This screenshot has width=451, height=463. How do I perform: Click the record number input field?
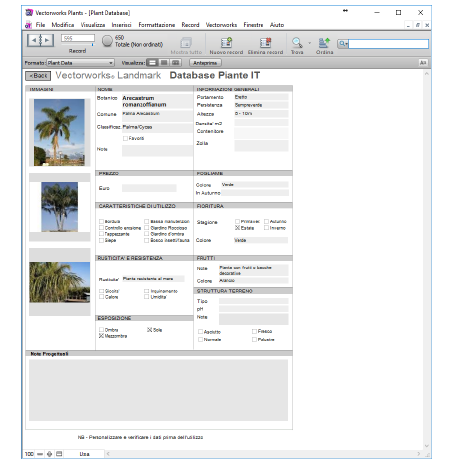78,38
